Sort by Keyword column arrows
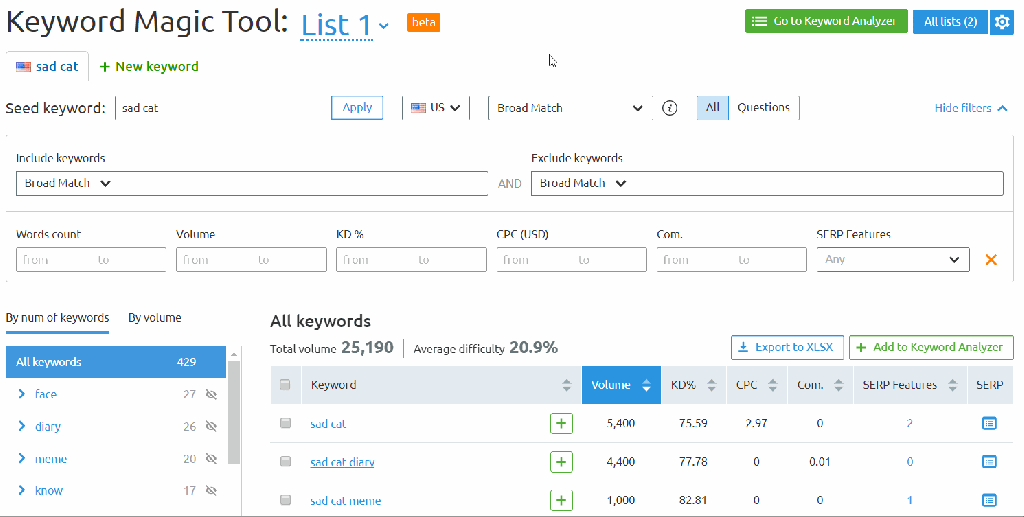 (x=566, y=385)
